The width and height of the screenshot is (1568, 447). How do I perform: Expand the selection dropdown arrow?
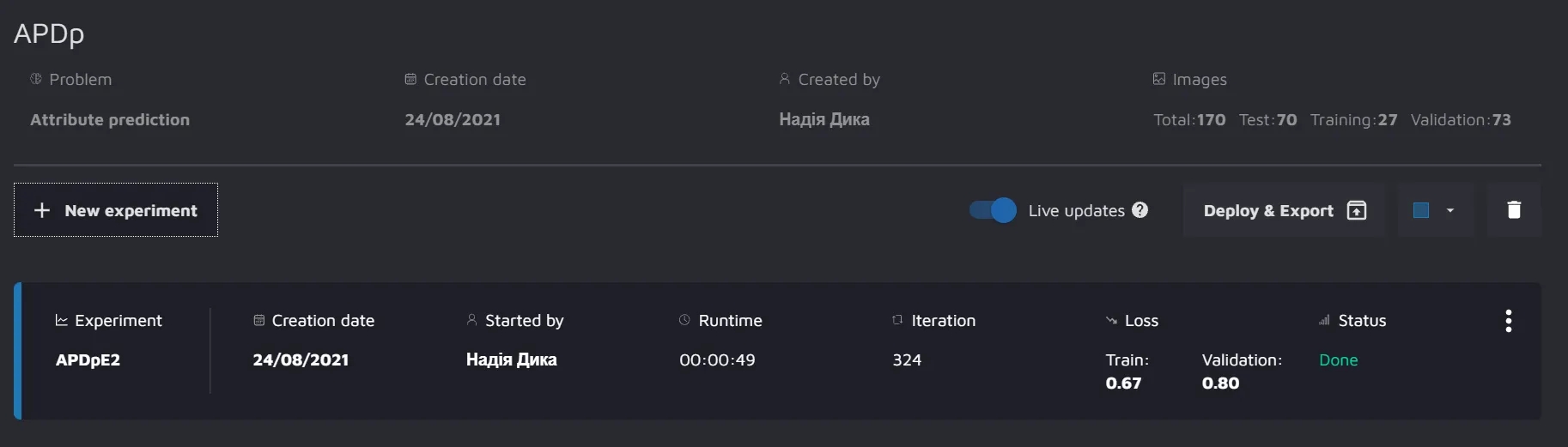1450,210
